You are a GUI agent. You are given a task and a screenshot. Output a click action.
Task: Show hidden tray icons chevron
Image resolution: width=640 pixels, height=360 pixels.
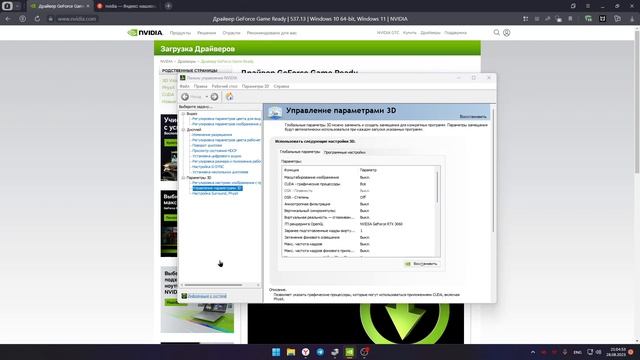tap(533, 352)
